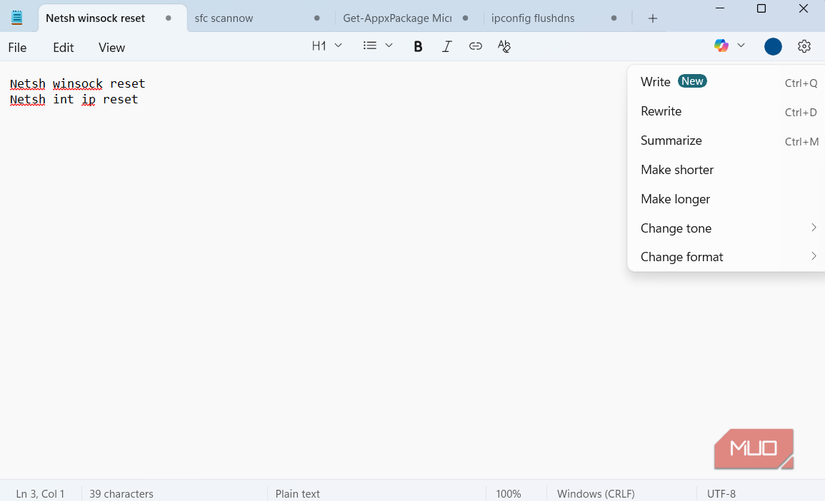Click the blue account profile circle
This screenshot has height=501, width=825.
click(773, 46)
